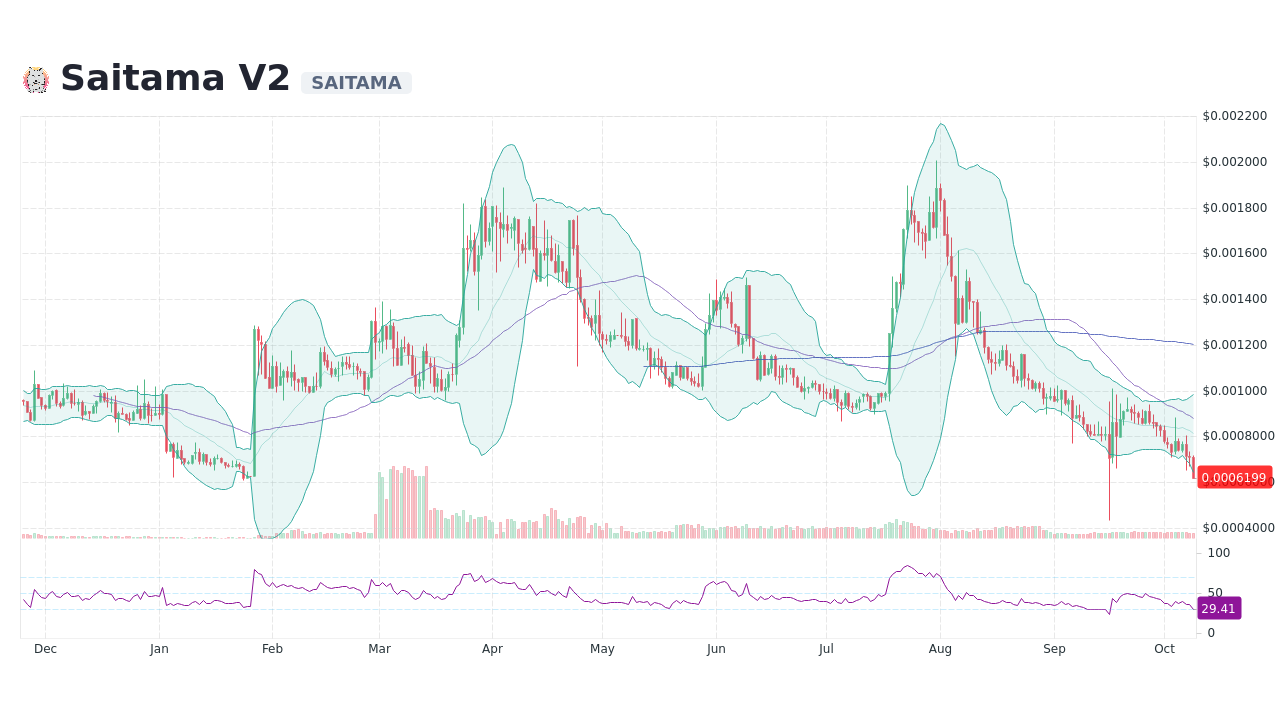Image resolution: width=1280 pixels, height=720 pixels.
Task: Click the purple 29.41 RSI value label
Action: tap(1219, 608)
